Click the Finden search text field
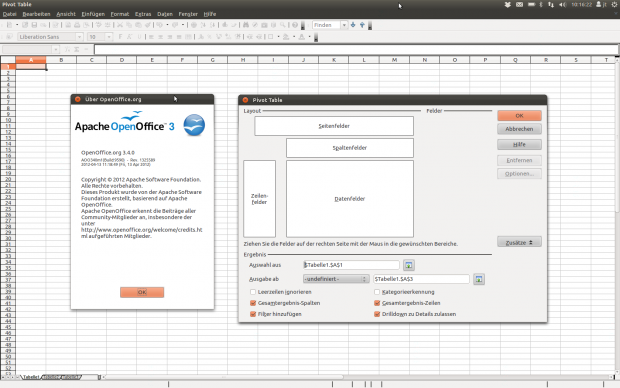 tap(327, 25)
